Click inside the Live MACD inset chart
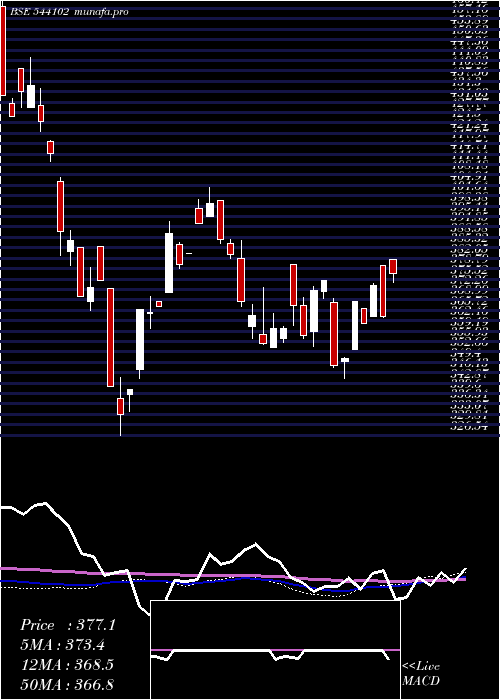 pyautogui.click(x=275, y=650)
